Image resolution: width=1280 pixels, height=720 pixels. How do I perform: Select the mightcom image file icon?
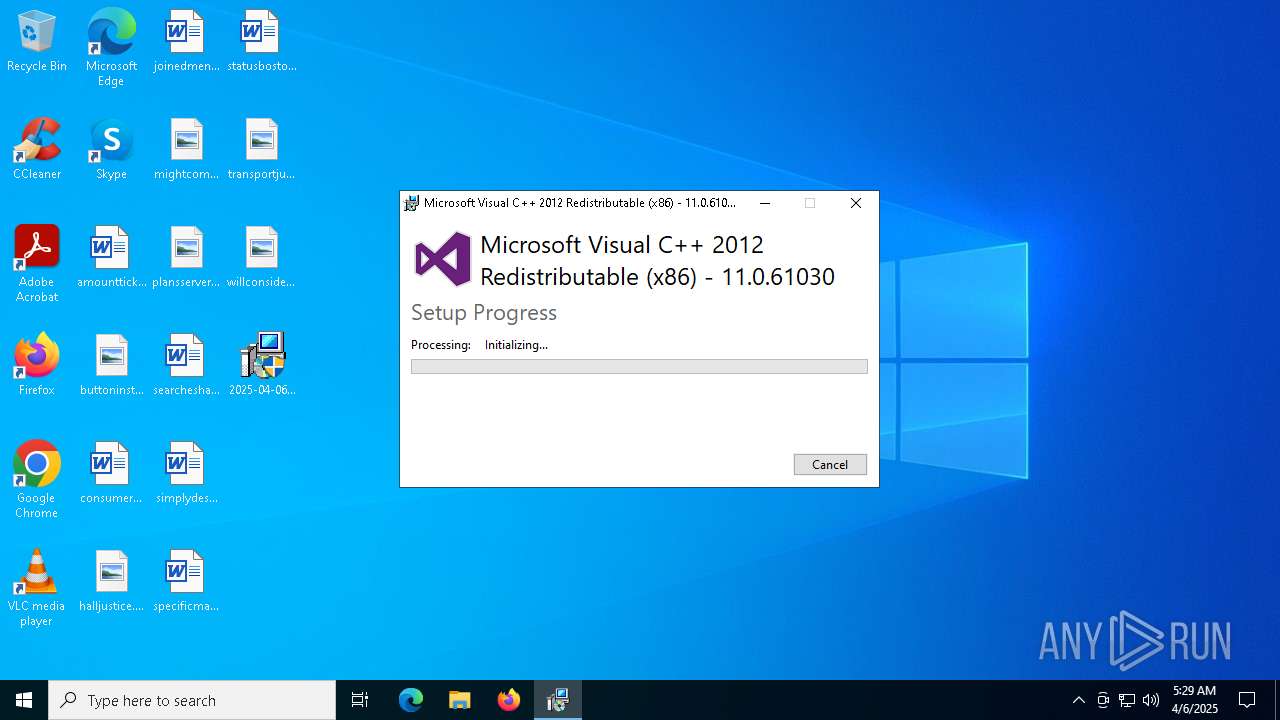click(x=186, y=150)
